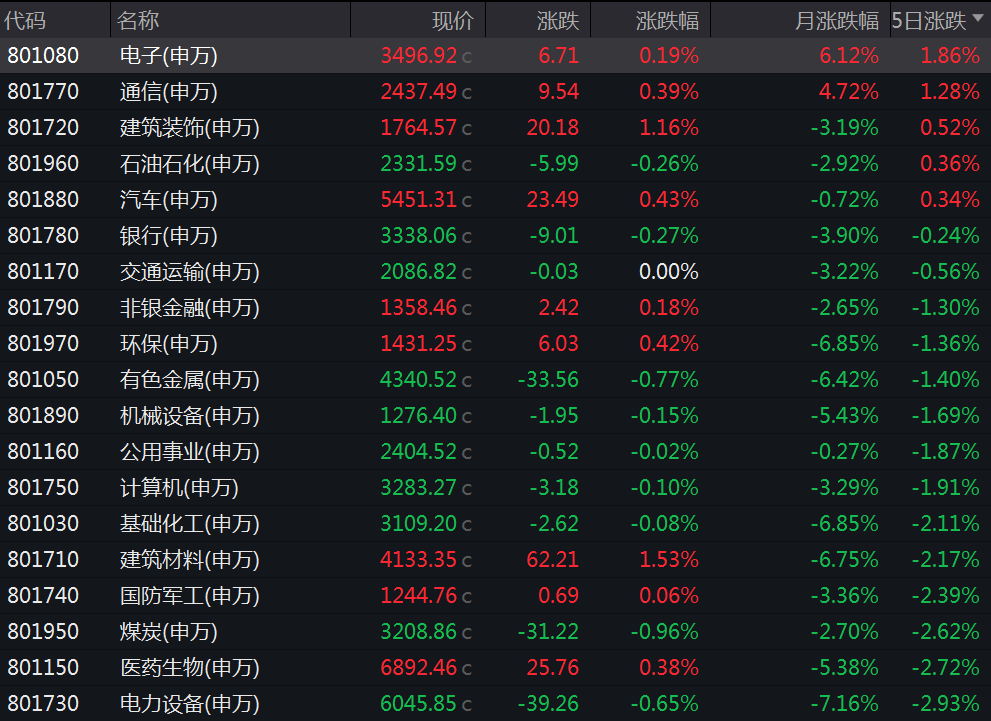
Task: Sort by the 代码 column header
Action: point(26,20)
